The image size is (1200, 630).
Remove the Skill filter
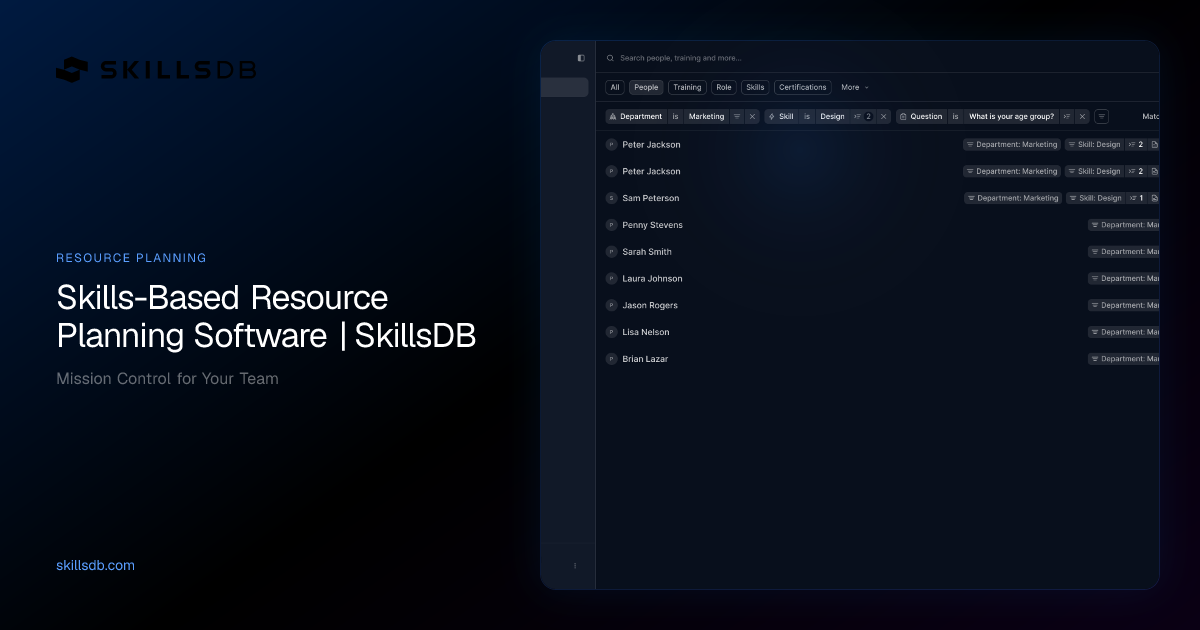883,116
